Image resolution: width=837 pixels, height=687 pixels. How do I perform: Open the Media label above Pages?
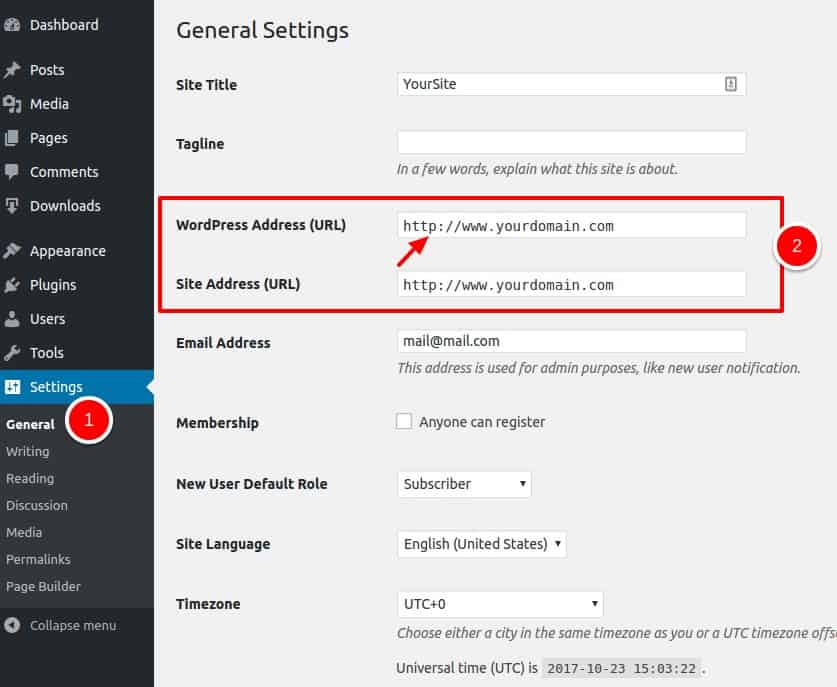49,104
